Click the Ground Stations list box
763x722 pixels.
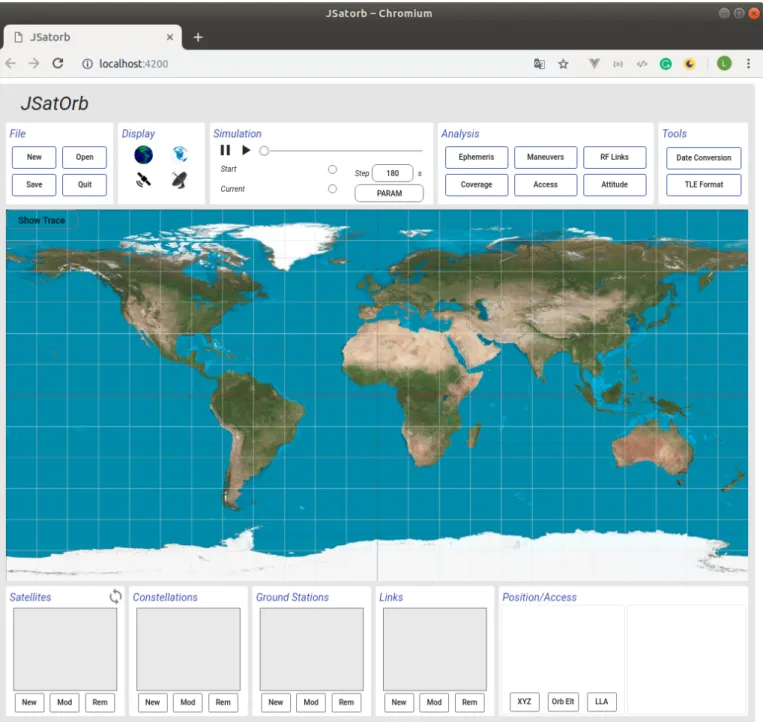(311, 649)
